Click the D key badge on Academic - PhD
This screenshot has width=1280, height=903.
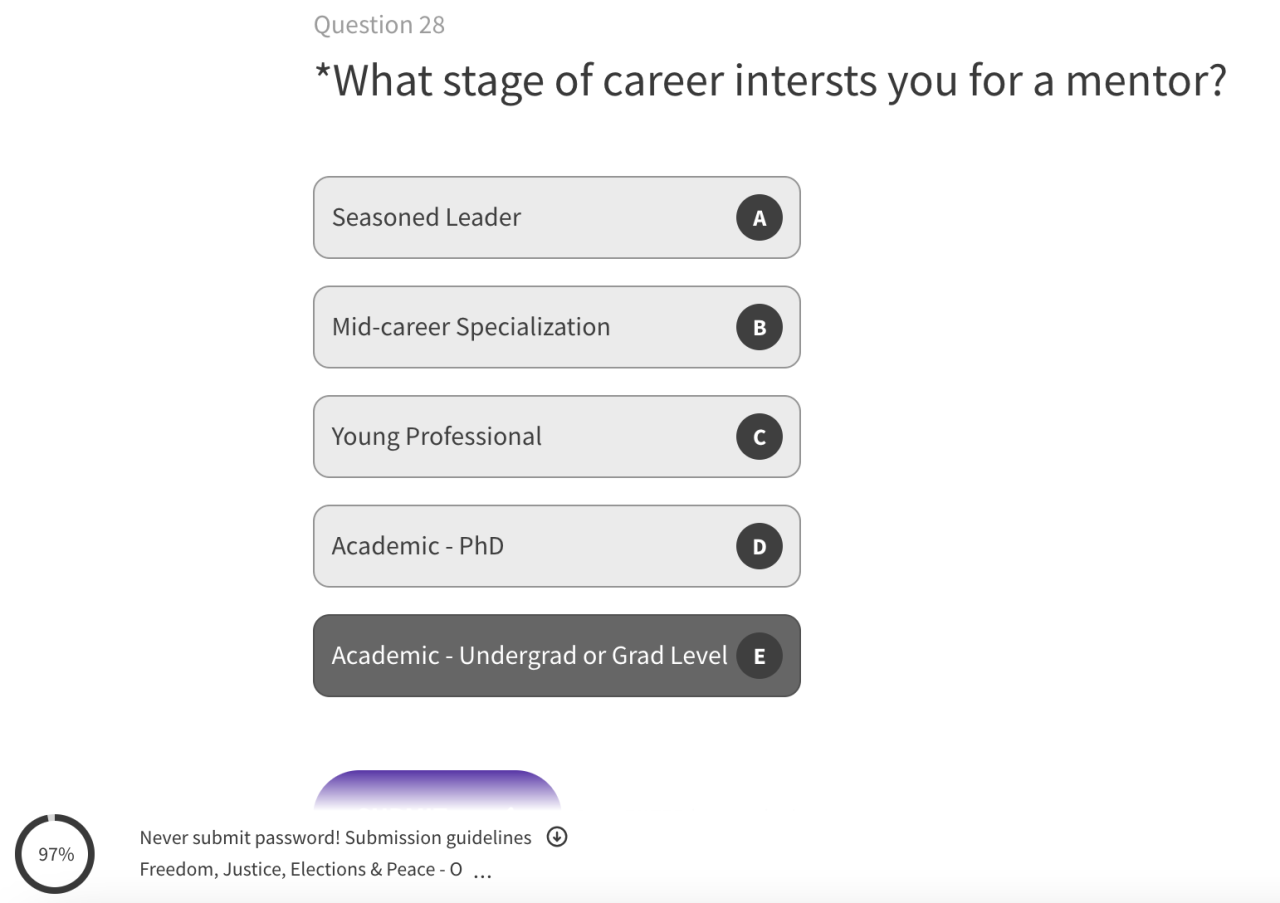pyautogui.click(x=759, y=546)
